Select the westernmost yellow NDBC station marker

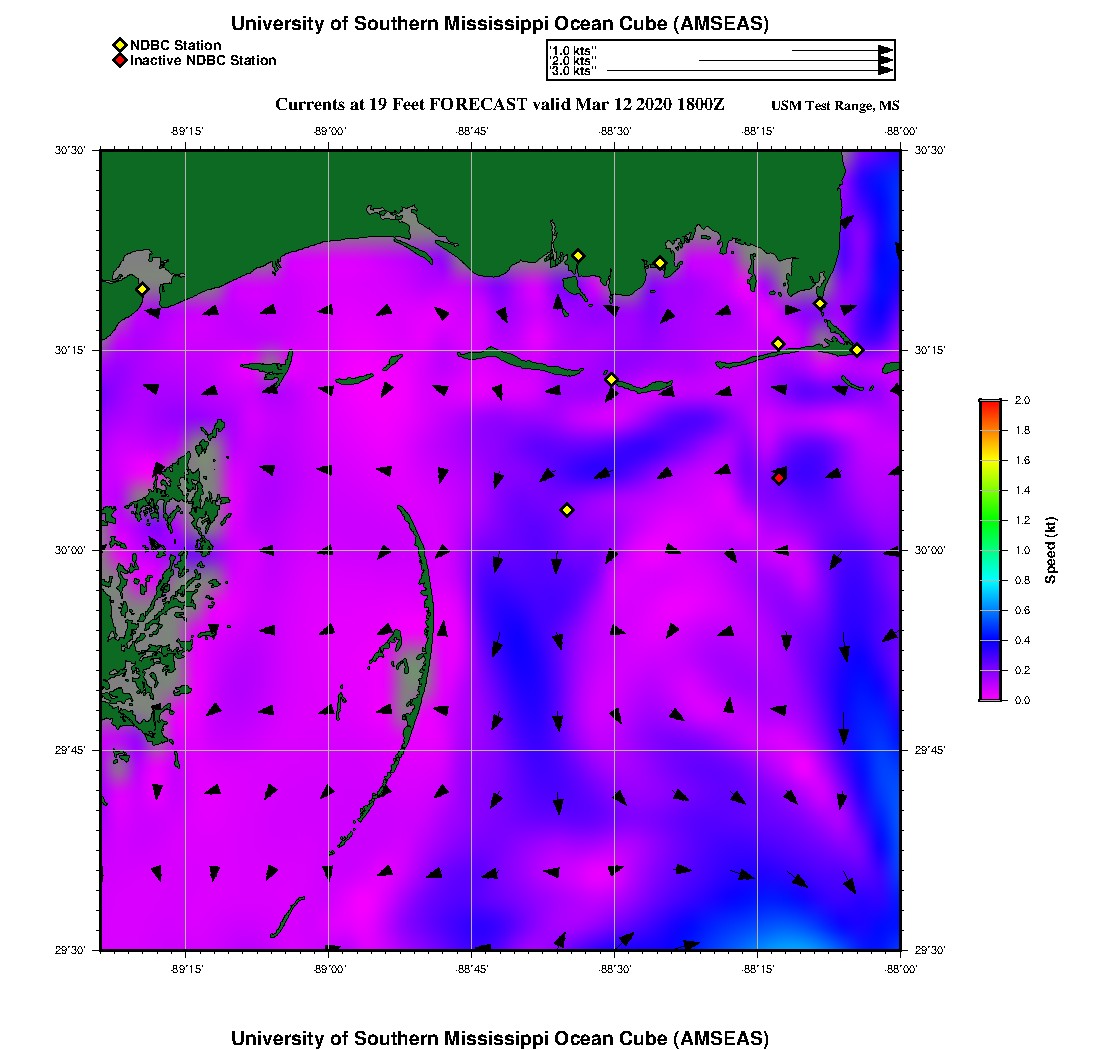142,289
